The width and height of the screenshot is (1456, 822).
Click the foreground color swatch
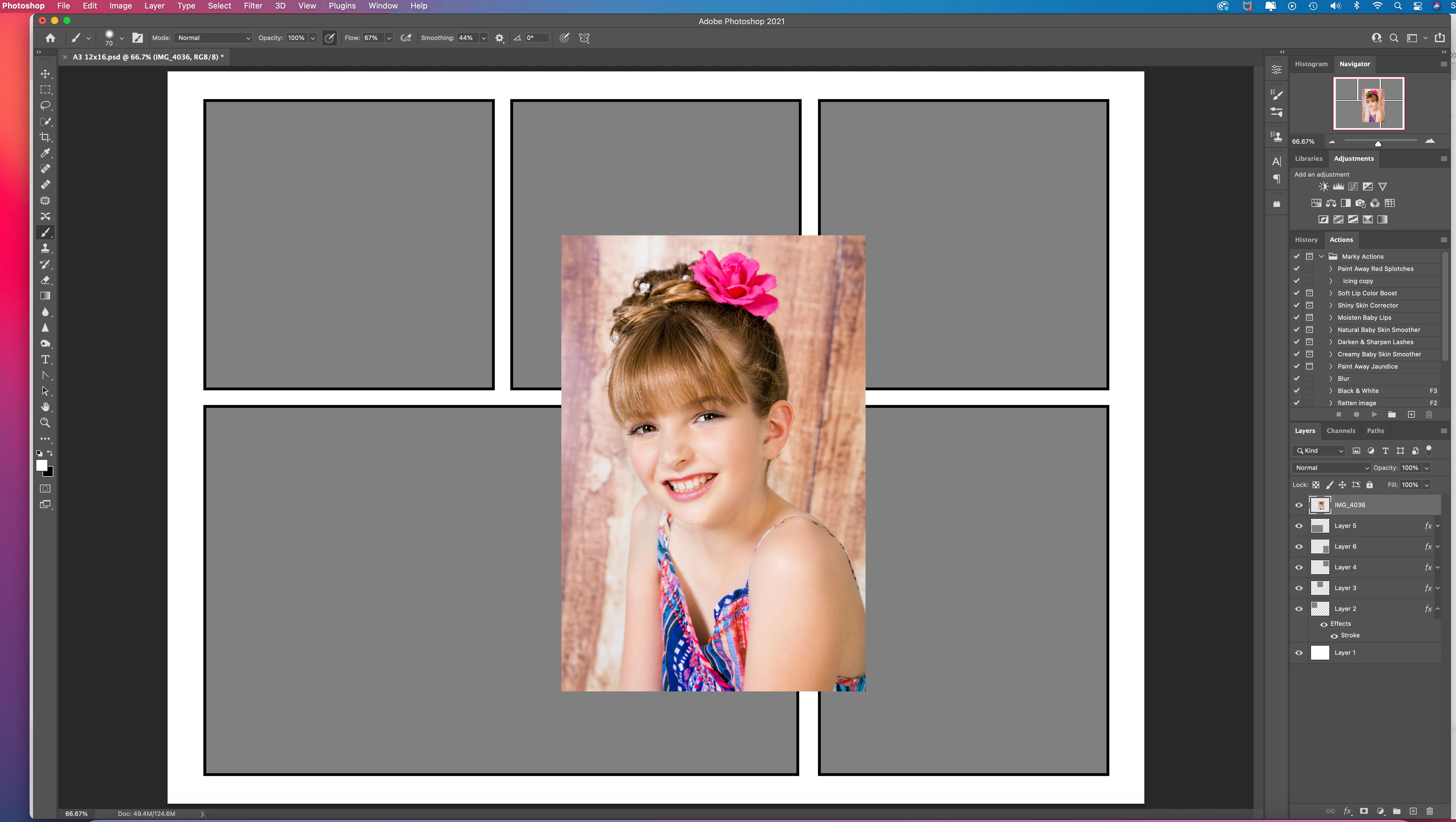41,466
